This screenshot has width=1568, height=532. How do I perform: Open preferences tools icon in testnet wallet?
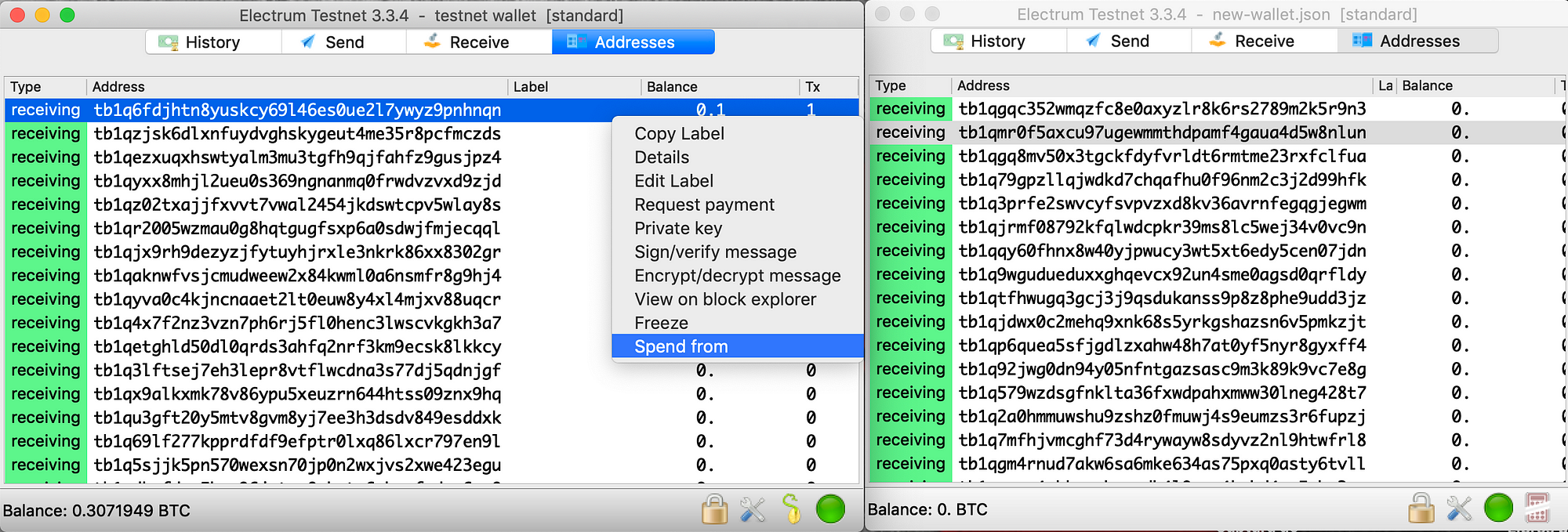pyautogui.click(x=753, y=509)
